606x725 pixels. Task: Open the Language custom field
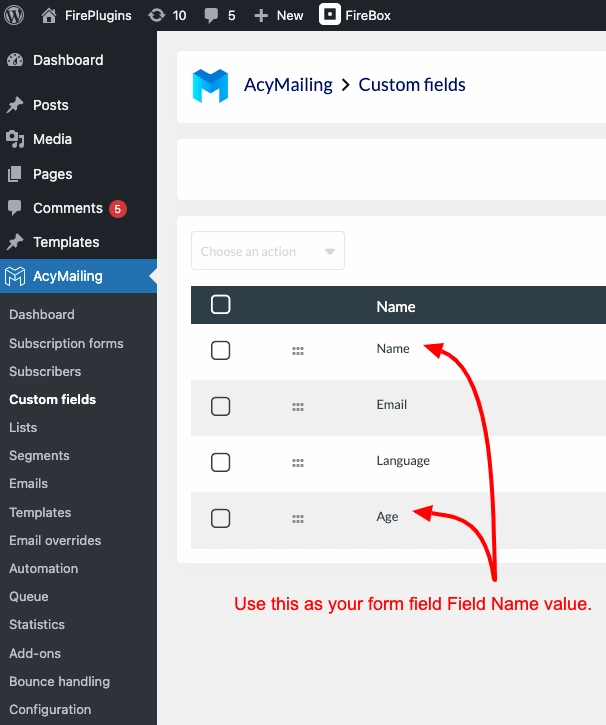point(403,461)
